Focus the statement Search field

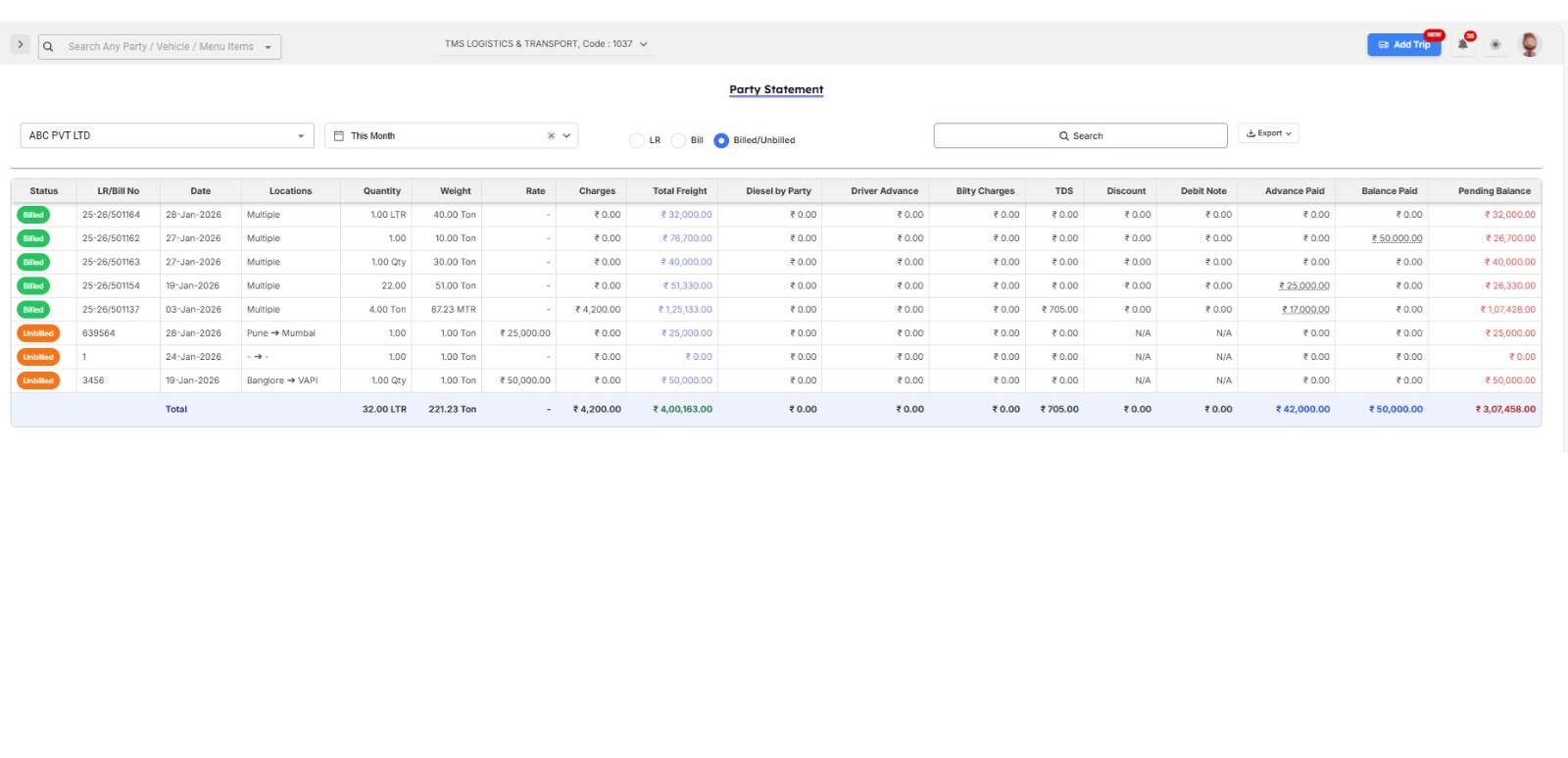(1080, 136)
